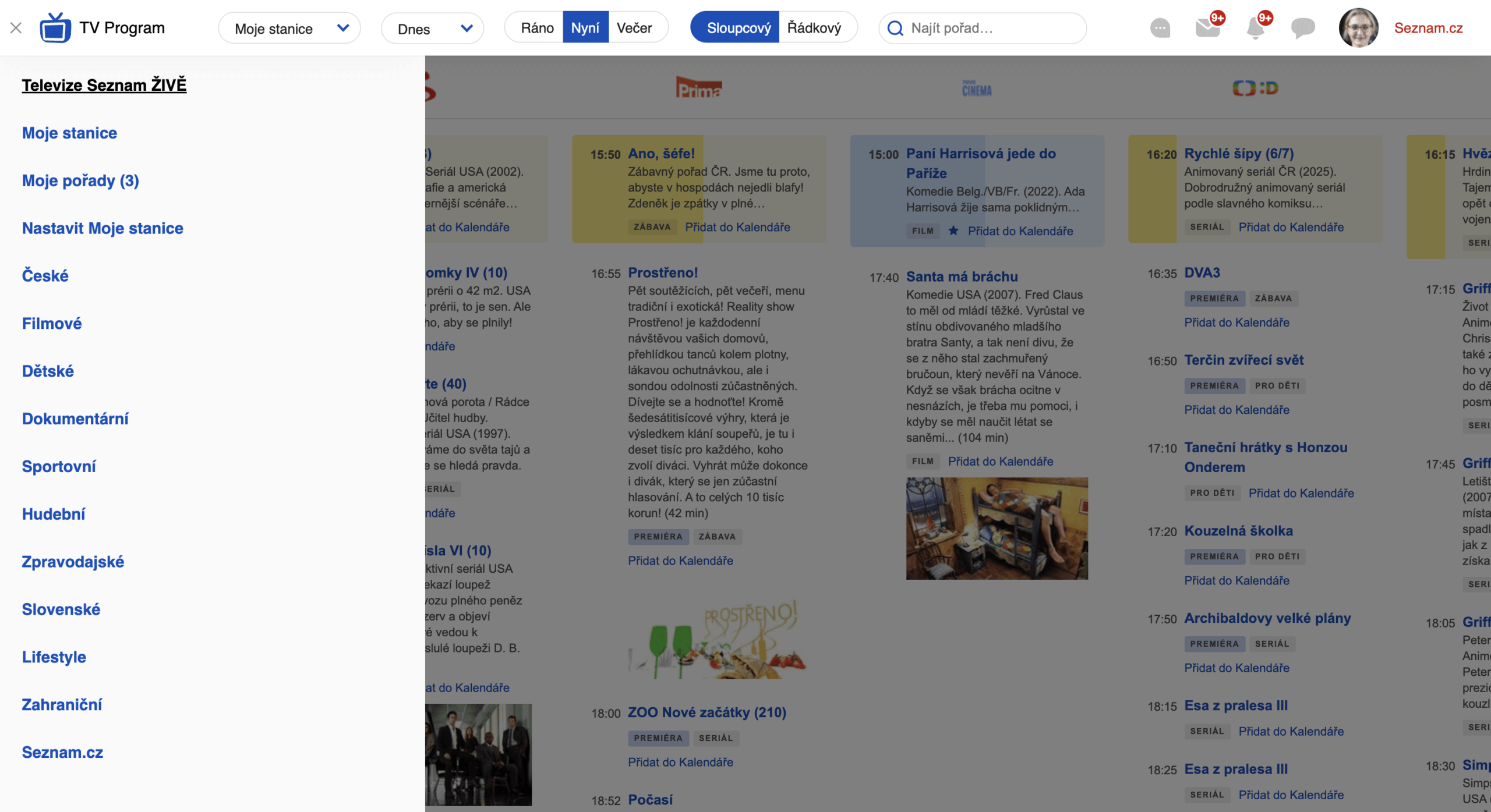This screenshot has width=1491, height=812.
Task: Close the side menu with X icon
Action: pos(16,28)
